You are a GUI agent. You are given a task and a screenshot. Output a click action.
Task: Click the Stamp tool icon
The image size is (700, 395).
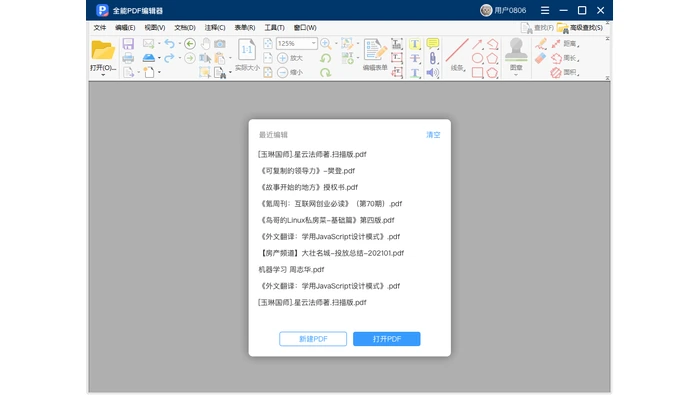(x=516, y=50)
